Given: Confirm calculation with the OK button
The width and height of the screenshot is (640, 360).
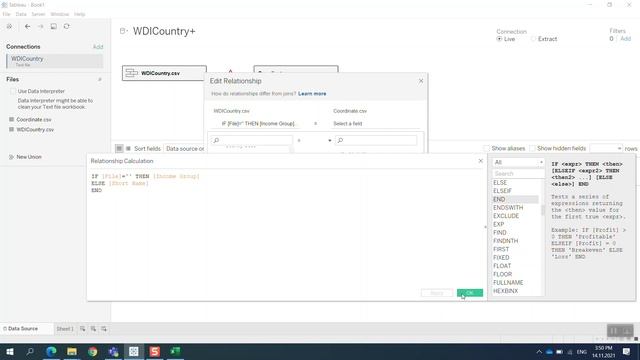Looking at the screenshot, I should coord(470,293).
